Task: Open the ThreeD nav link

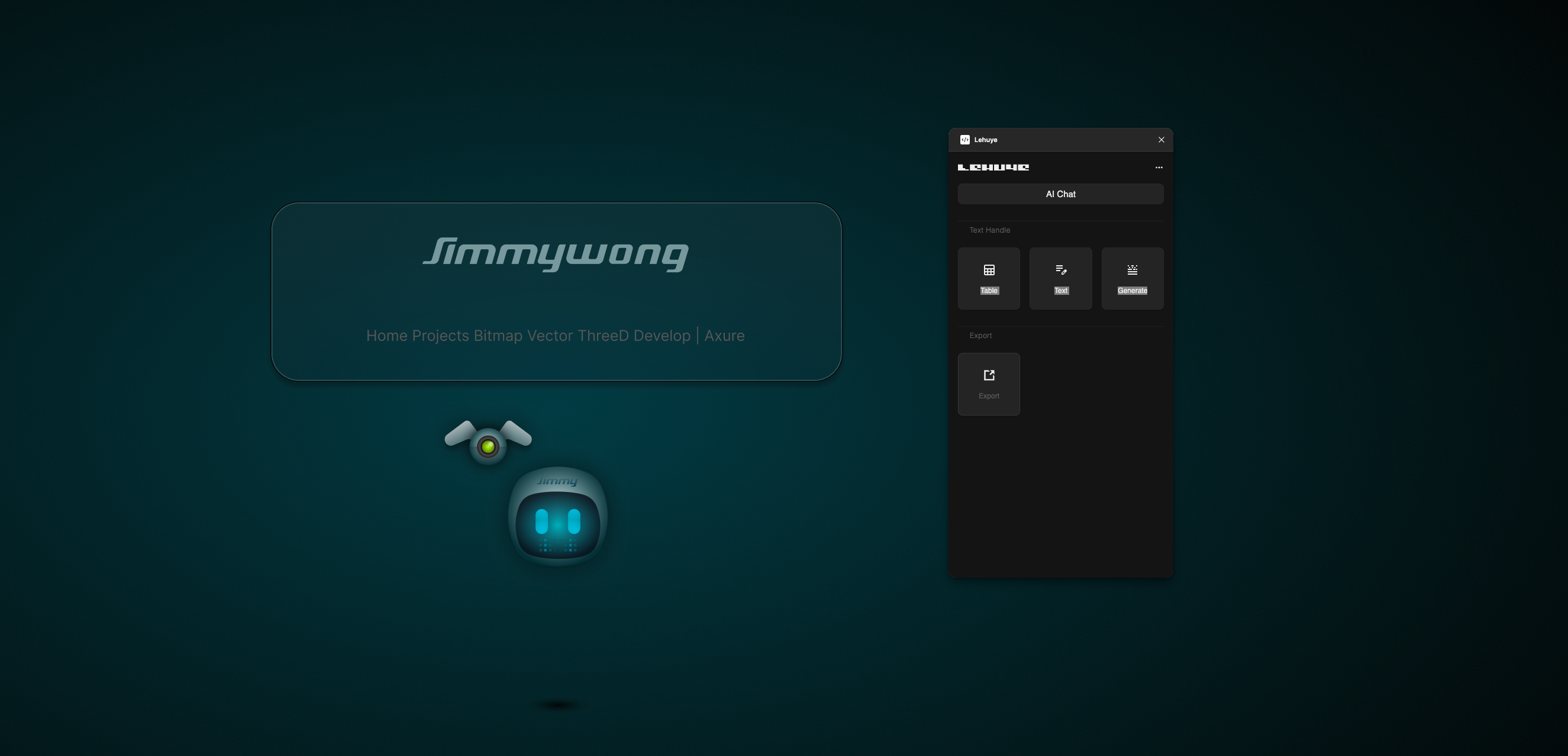Action: pyautogui.click(x=602, y=336)
